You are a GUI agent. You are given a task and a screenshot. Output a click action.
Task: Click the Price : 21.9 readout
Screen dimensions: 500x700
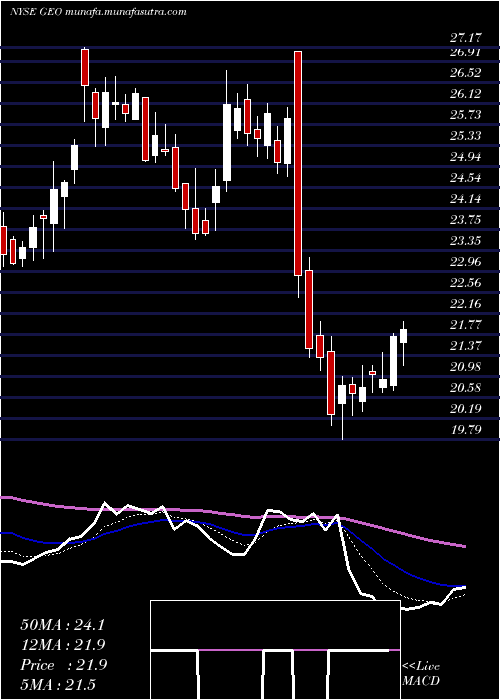(63, 665)
